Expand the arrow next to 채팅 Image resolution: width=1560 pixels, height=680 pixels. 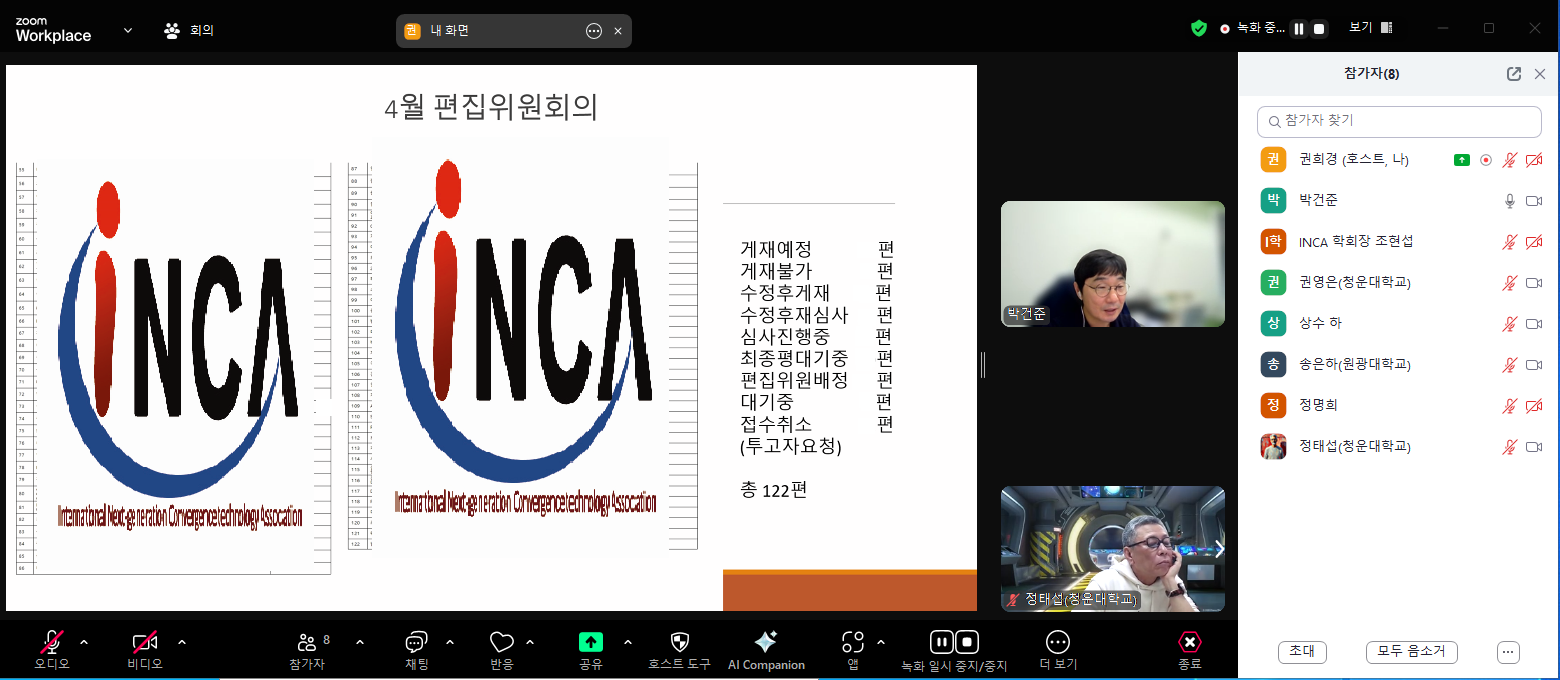pos(449,642)
